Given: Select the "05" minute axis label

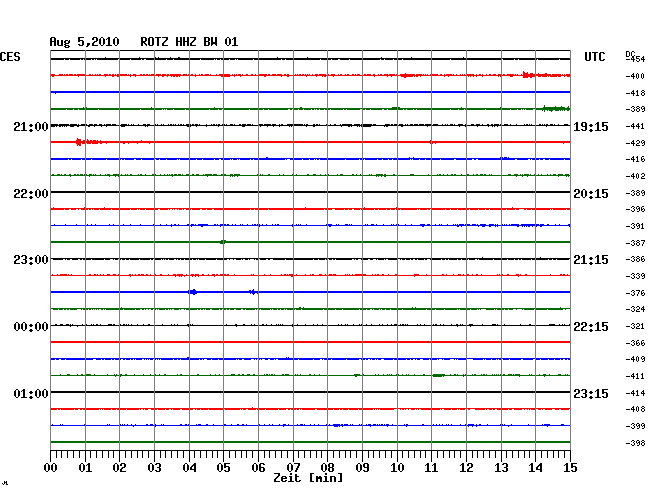Looking at the screenshot, I should tap(223, 468).
